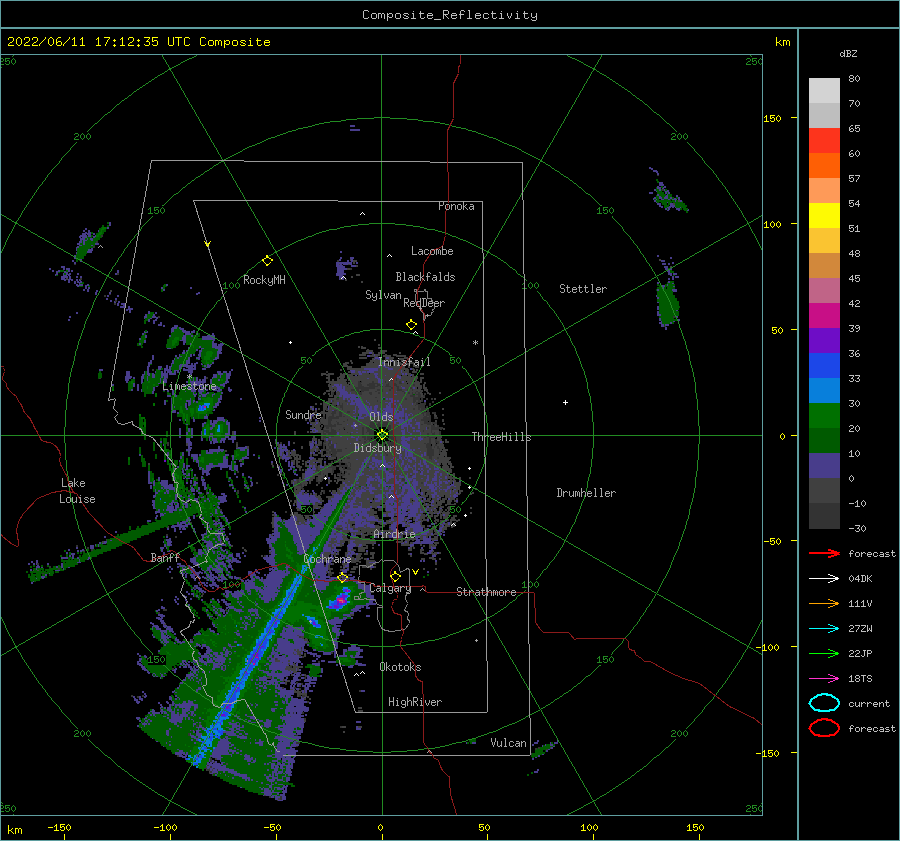This screenshot has height=841, width=900.
Task: Click the Airdrie town label
Action: click(x=394, y=534)
